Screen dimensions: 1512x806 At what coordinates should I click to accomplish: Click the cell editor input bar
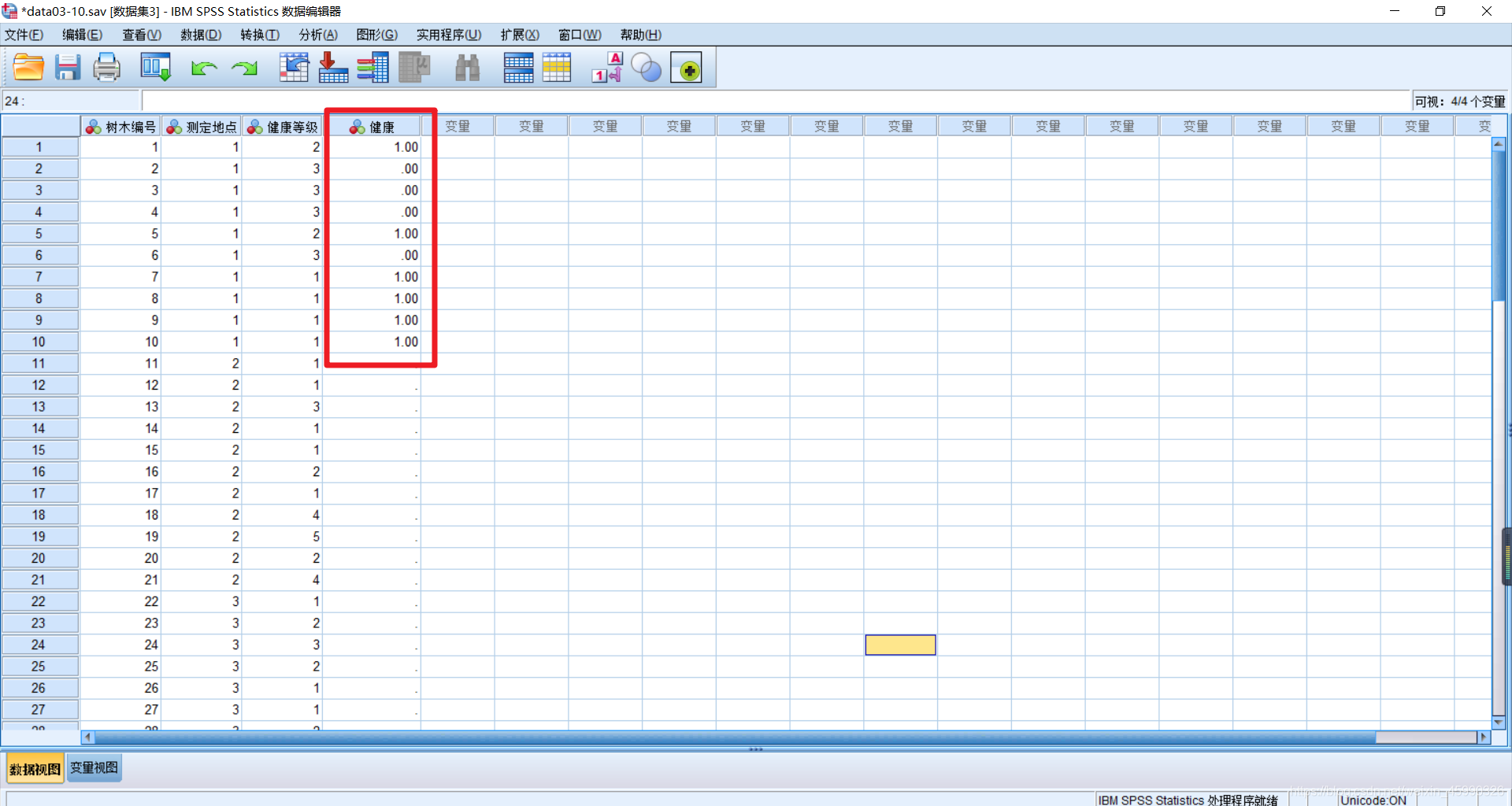(x=776, y=101)
